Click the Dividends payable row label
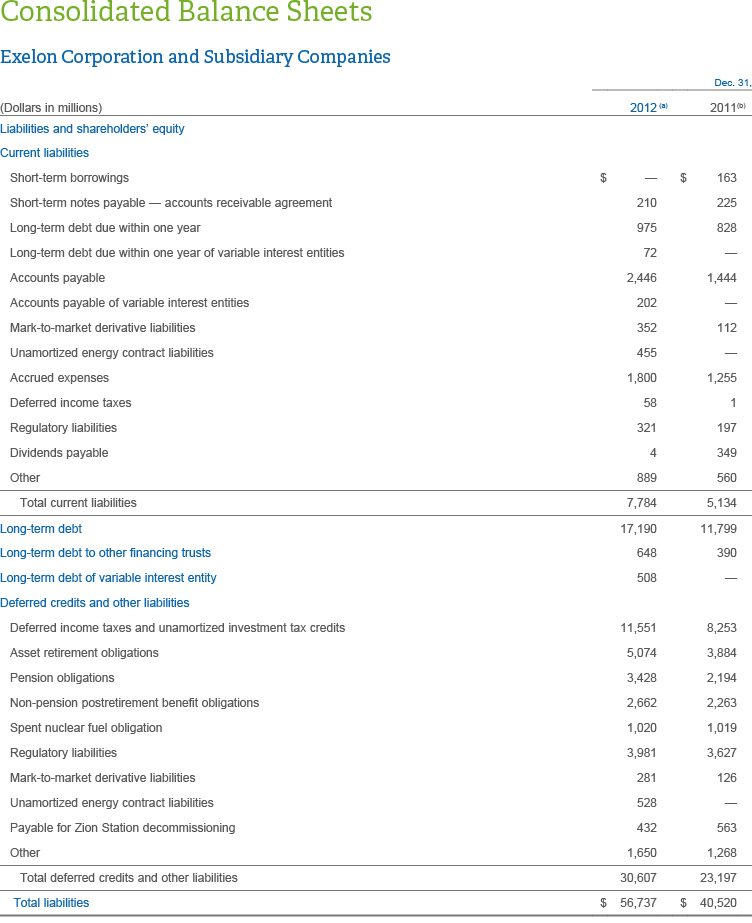 [58, 453]
